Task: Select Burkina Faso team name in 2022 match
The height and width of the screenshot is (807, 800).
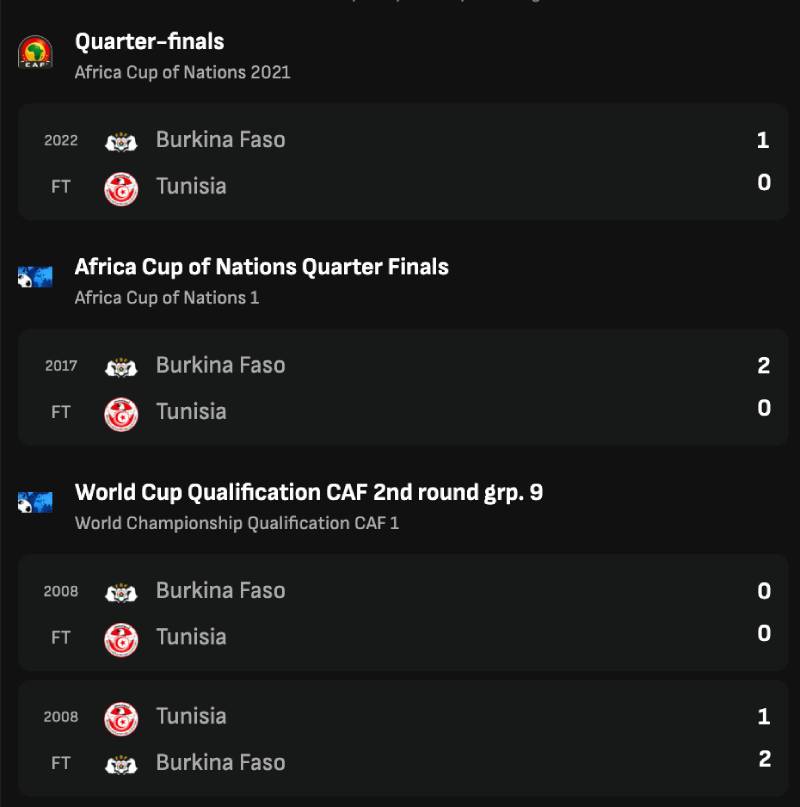Action: pyautogui.click(x=220, y=140)
